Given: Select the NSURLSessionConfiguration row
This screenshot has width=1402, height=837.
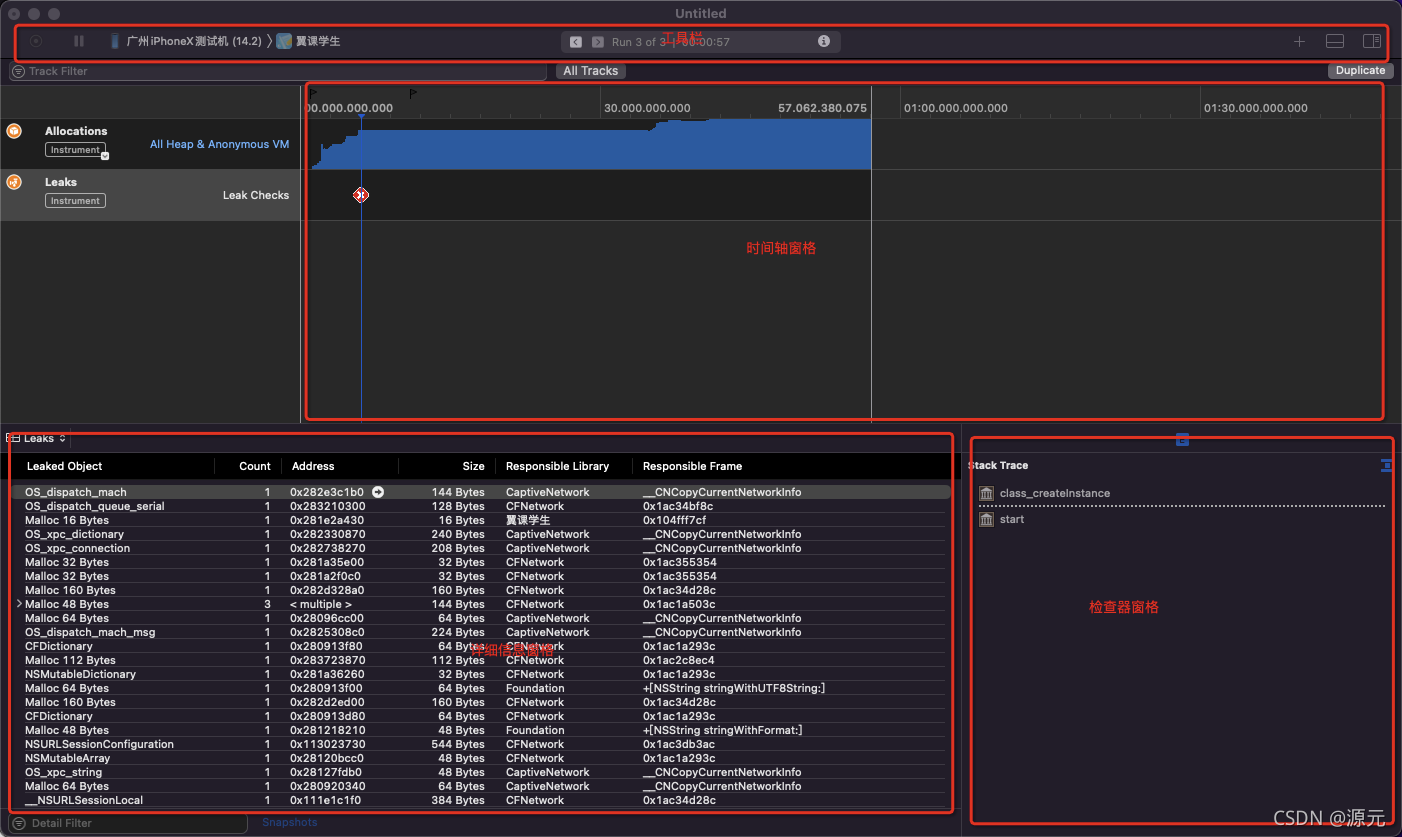Looking at the screenshot, I should point(480,744).
